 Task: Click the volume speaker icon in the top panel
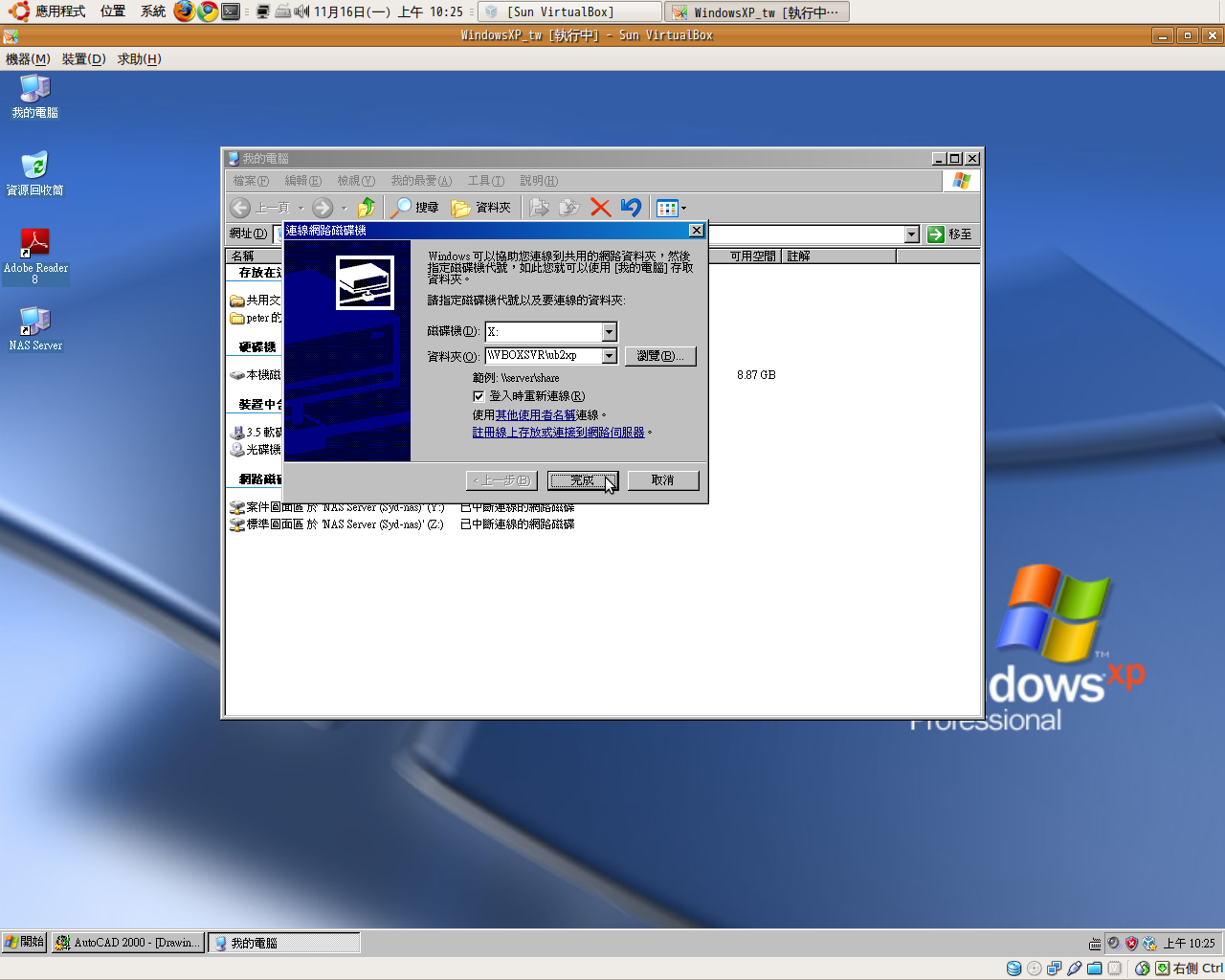pos(301,11)
